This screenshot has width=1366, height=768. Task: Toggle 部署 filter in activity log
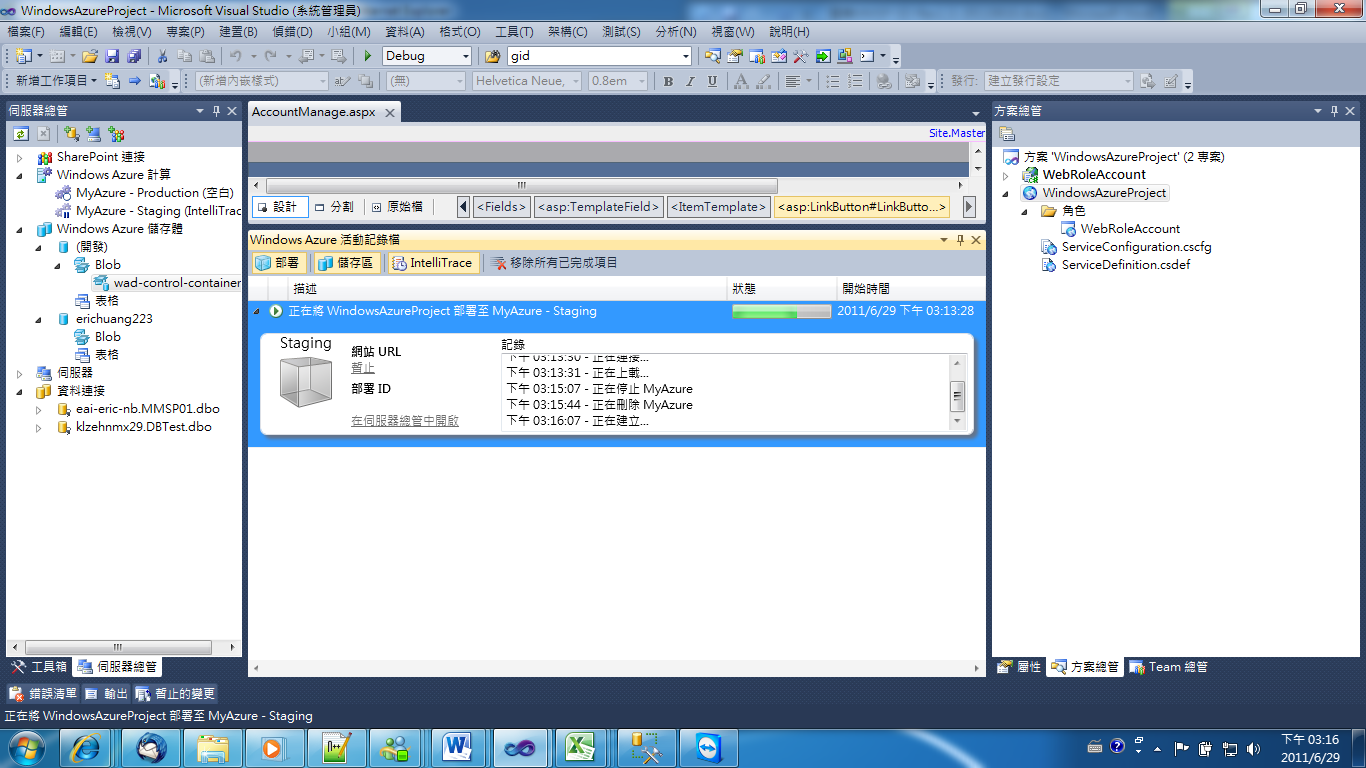[x=278, y=263]
